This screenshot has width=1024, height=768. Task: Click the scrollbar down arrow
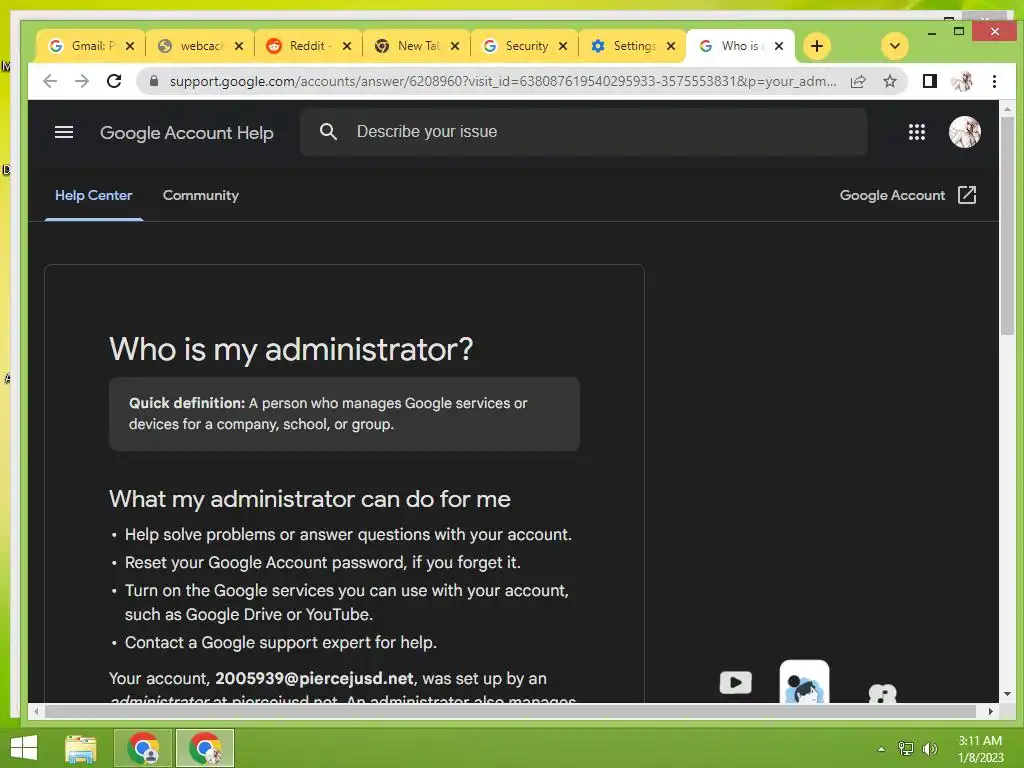[x=1007, y=694]
